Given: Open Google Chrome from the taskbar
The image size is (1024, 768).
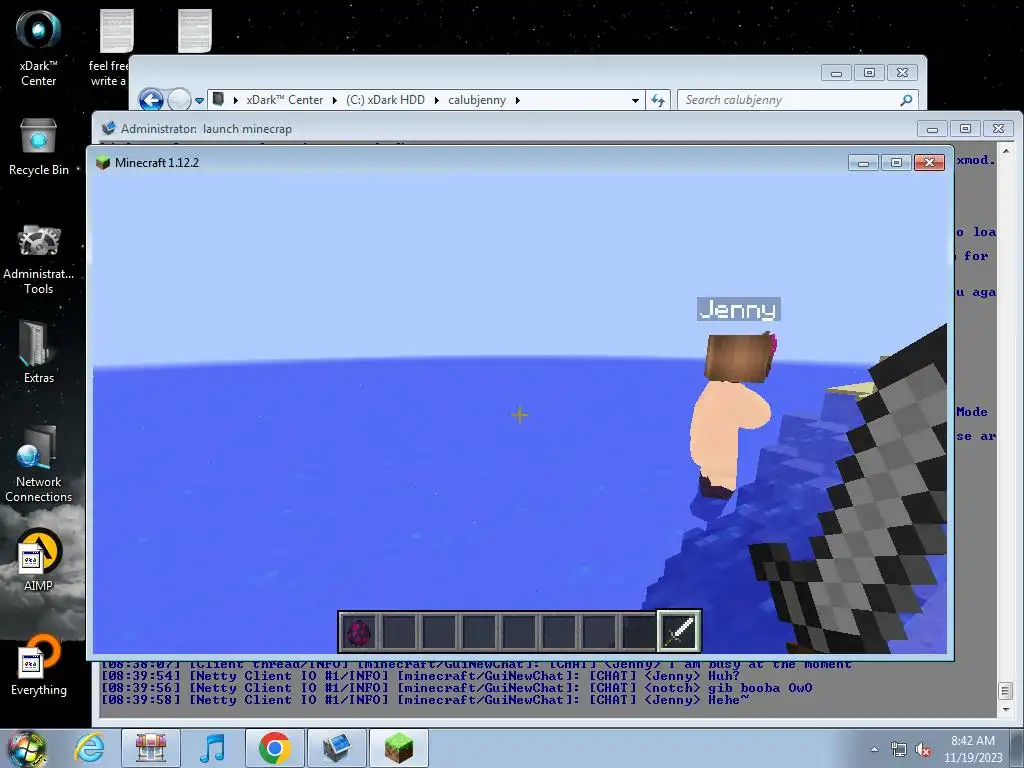Looking at the screenshot, I should (x=274, y=748).
